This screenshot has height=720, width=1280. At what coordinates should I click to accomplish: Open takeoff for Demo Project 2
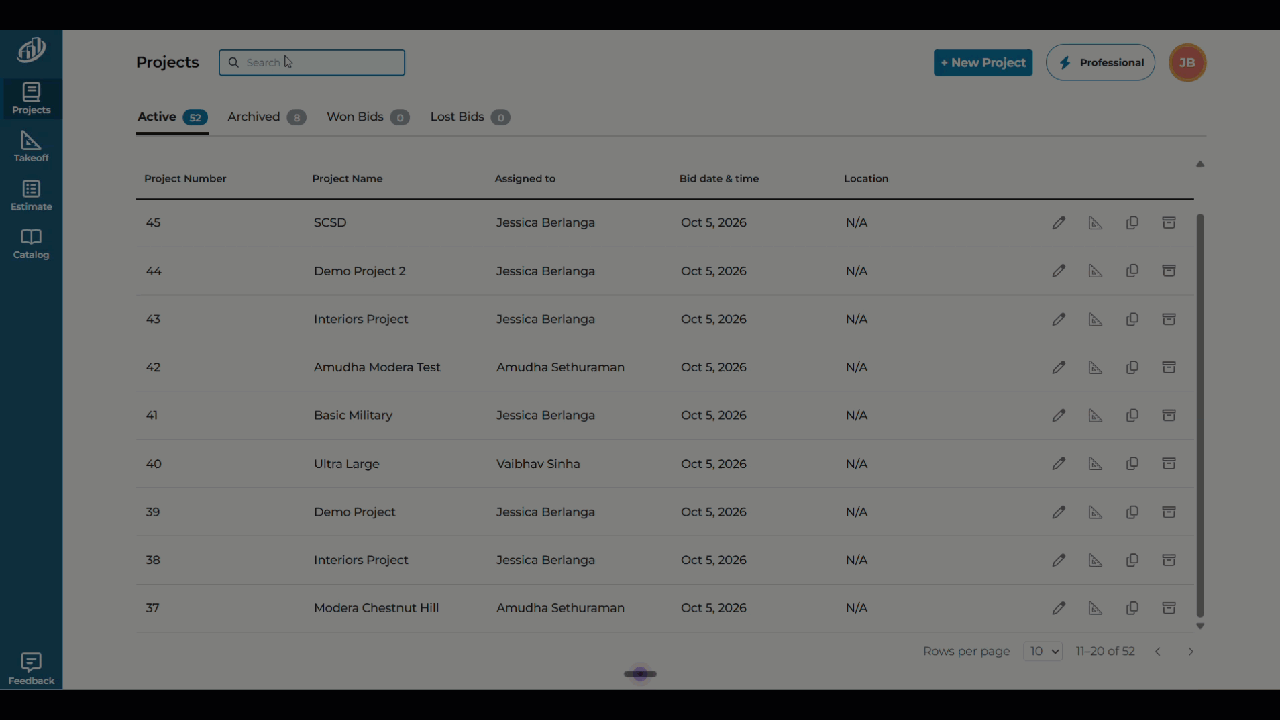click(x=1095, y=271)
